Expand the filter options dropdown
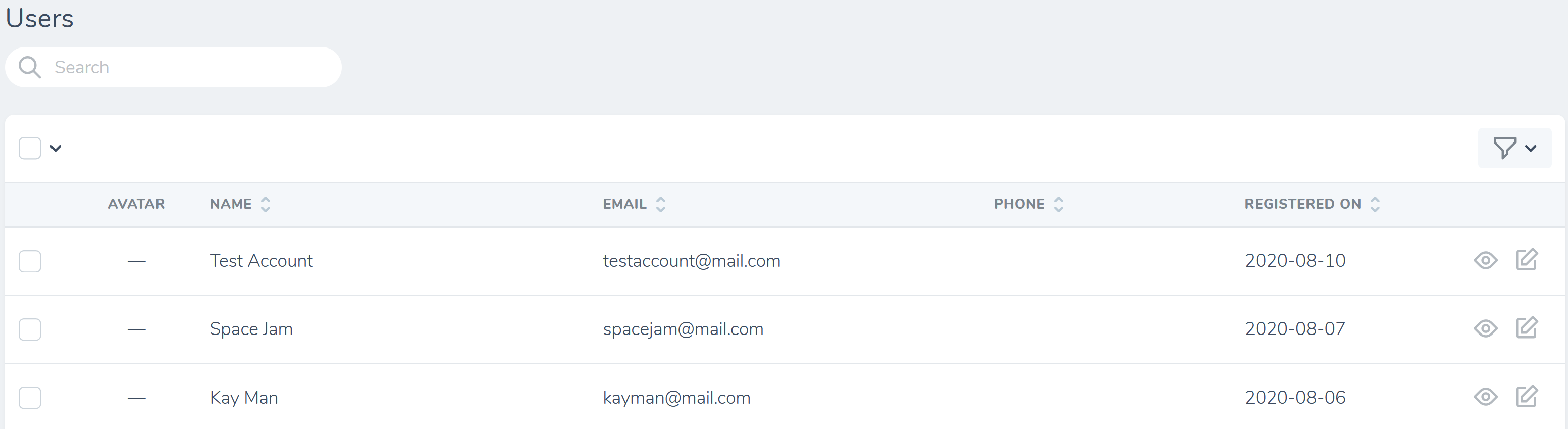 tap(1532, 148)
